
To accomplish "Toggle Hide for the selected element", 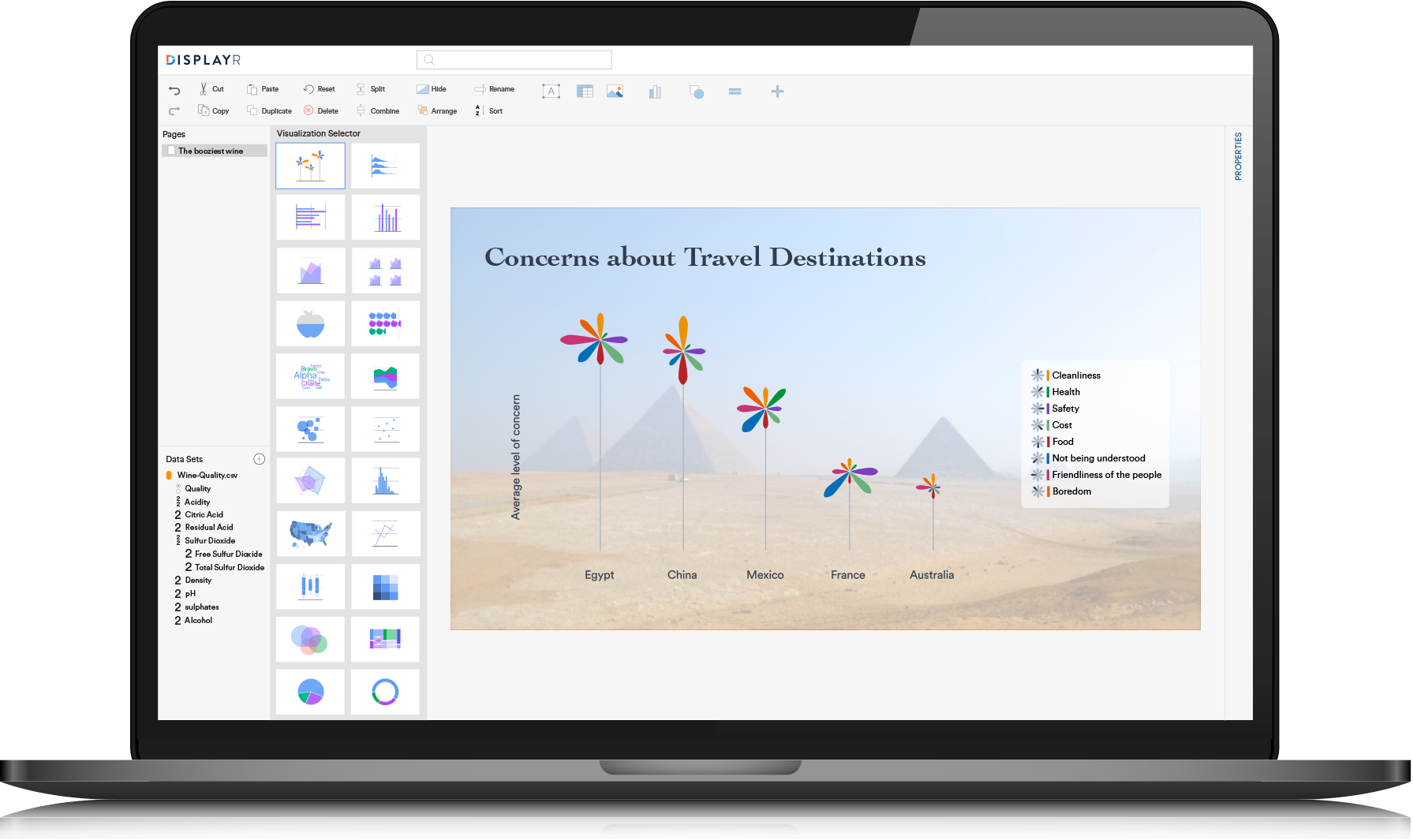I will tap(432, 88).
